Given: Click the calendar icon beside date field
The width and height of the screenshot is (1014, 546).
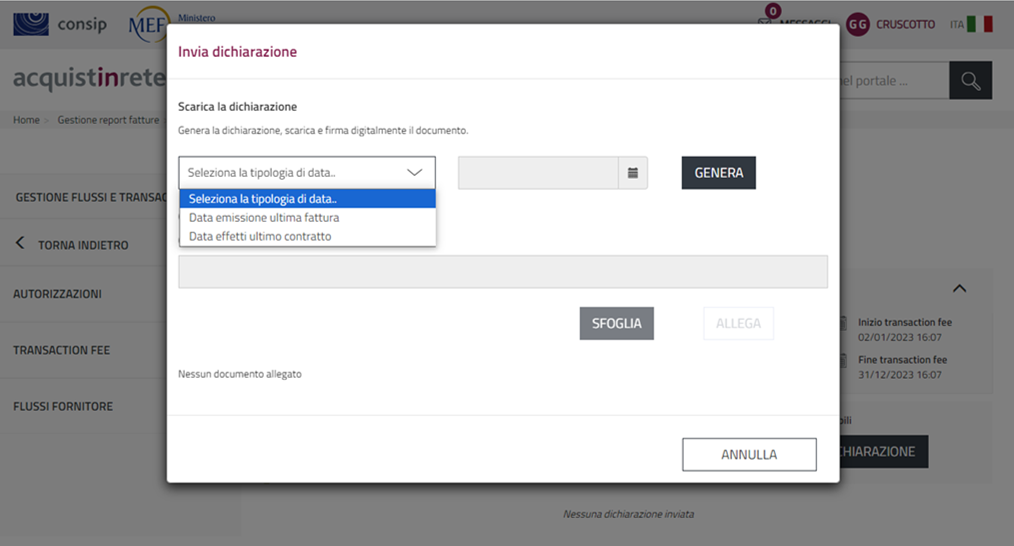Looking at the screenshot, I should pyautogui.click(x=632, y=173).
